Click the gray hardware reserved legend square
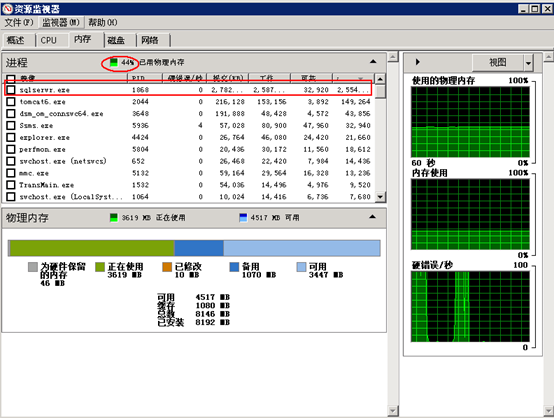 tap(33, 267)
